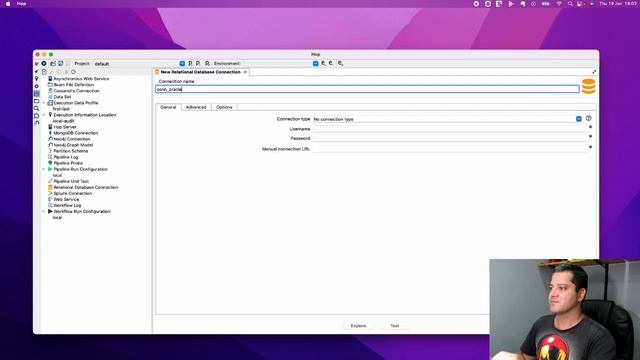Click the open file toolbar icon
This screenshot has width=640, height=360.
point(53,64)
